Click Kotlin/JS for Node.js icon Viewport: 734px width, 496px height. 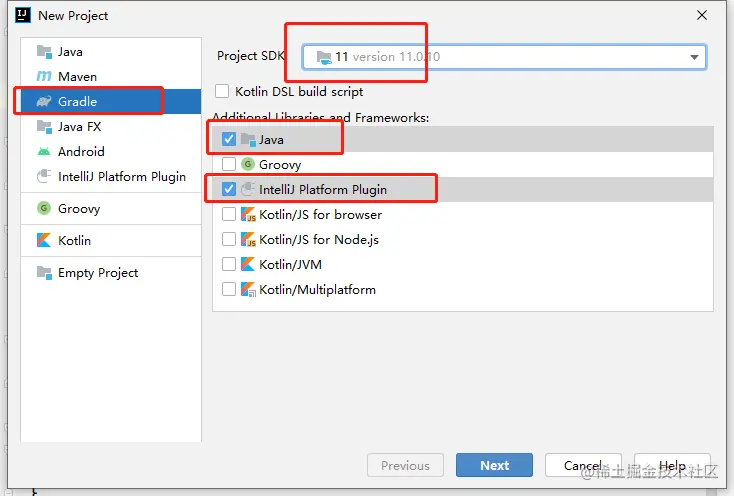[248, 239]
